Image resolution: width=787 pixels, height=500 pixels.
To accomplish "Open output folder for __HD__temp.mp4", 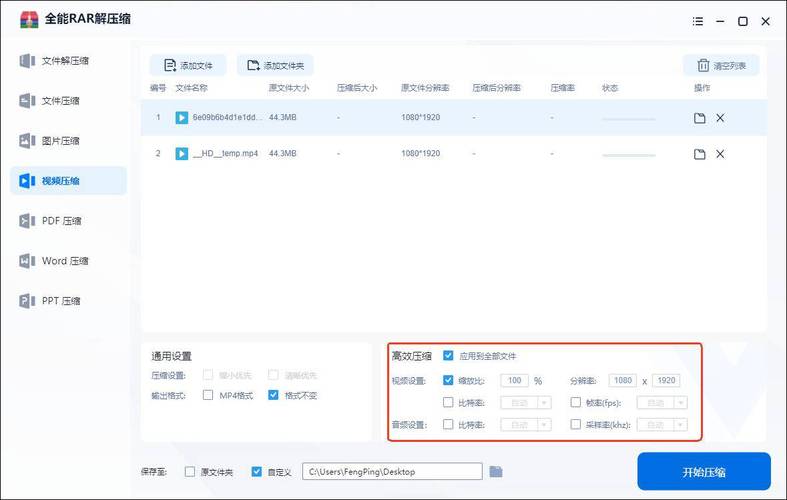I will tap(699, 154).
